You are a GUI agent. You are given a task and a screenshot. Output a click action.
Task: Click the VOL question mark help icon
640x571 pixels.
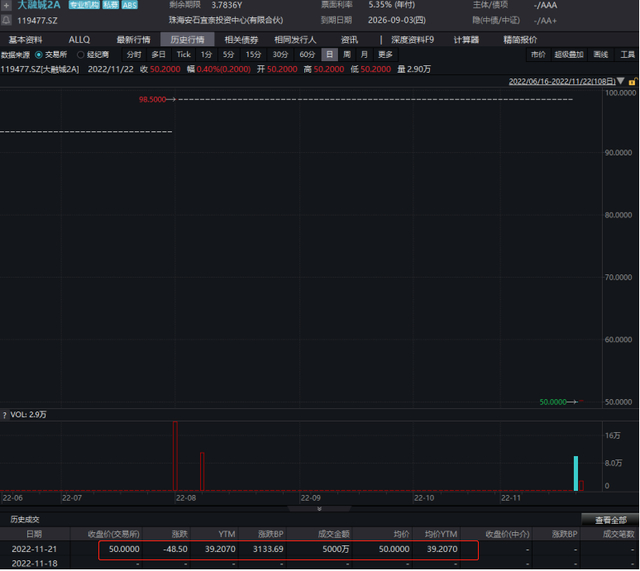[4, 415]
